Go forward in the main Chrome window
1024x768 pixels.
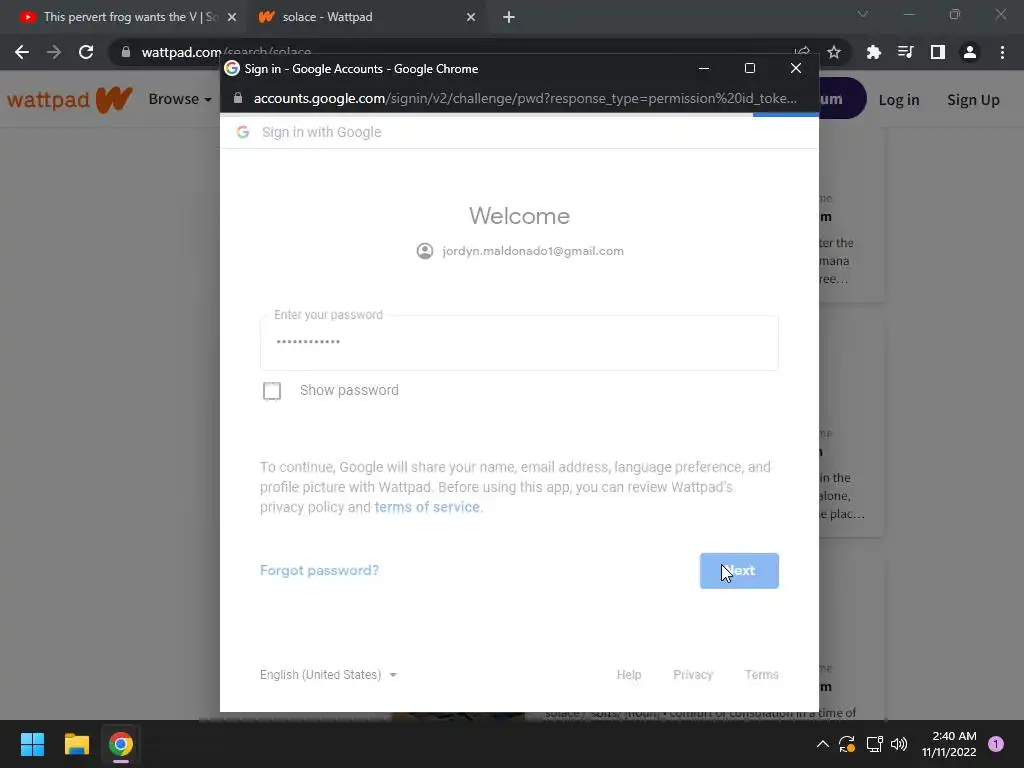coord(54,52)
